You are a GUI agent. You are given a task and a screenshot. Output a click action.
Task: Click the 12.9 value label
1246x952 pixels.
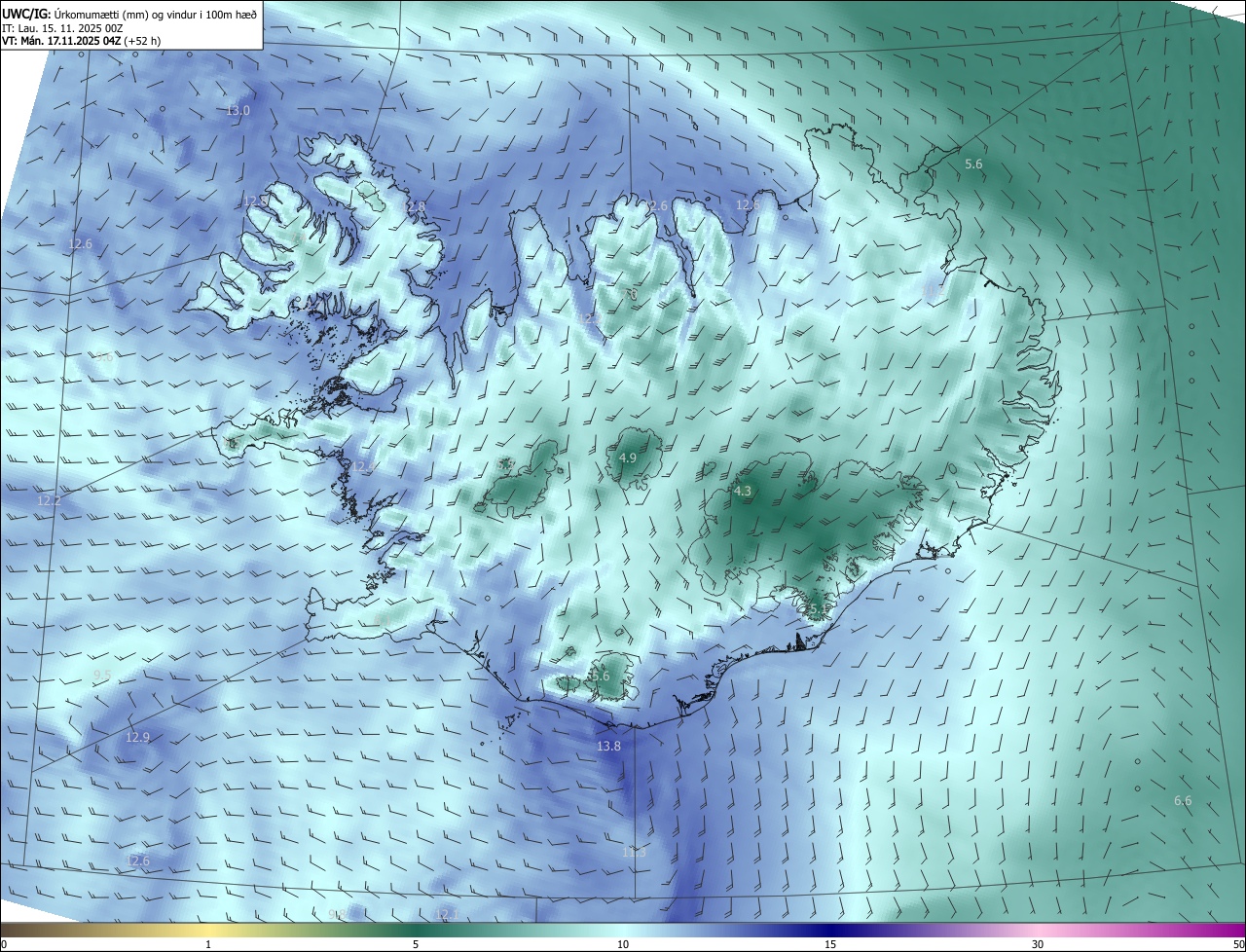(138, 737)
